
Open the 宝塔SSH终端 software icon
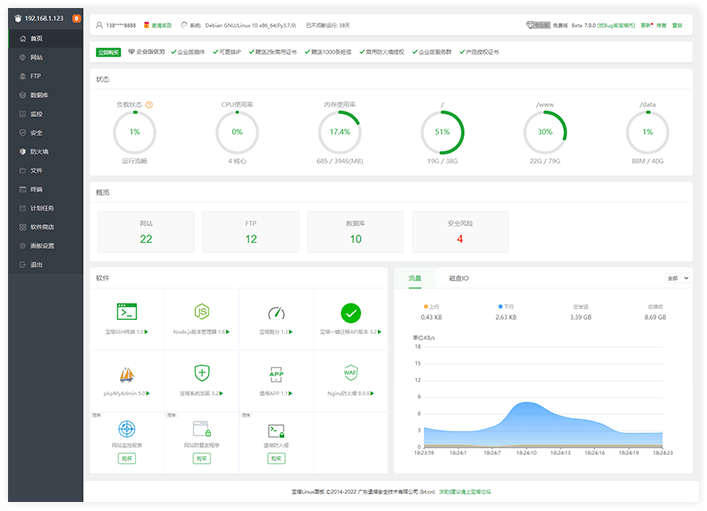pos(127,312)
